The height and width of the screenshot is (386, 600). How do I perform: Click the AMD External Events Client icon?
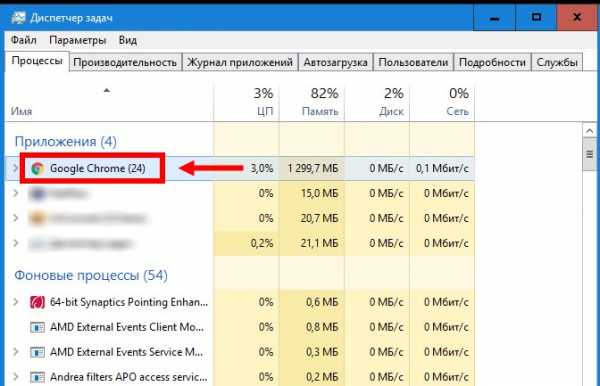(x=37, y=327)
